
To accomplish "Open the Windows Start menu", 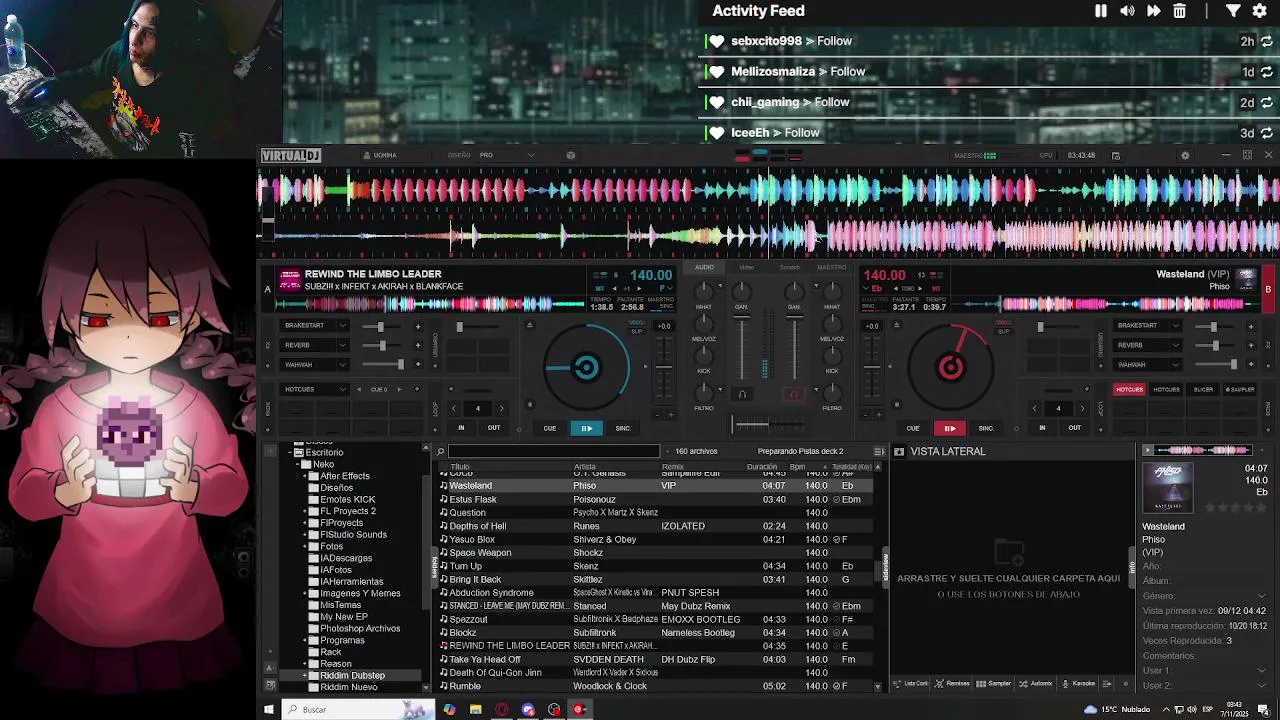I will 268,709.
